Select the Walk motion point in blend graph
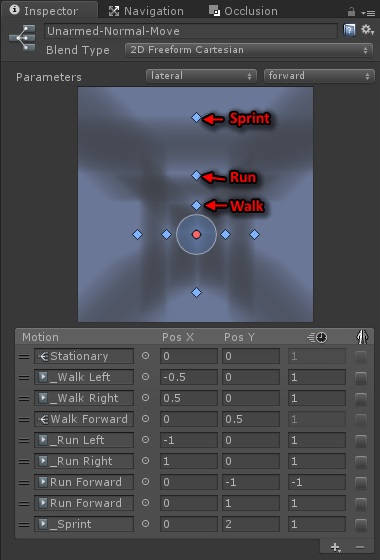The width and height of the screenshot is (380, 560). [196, 205]
